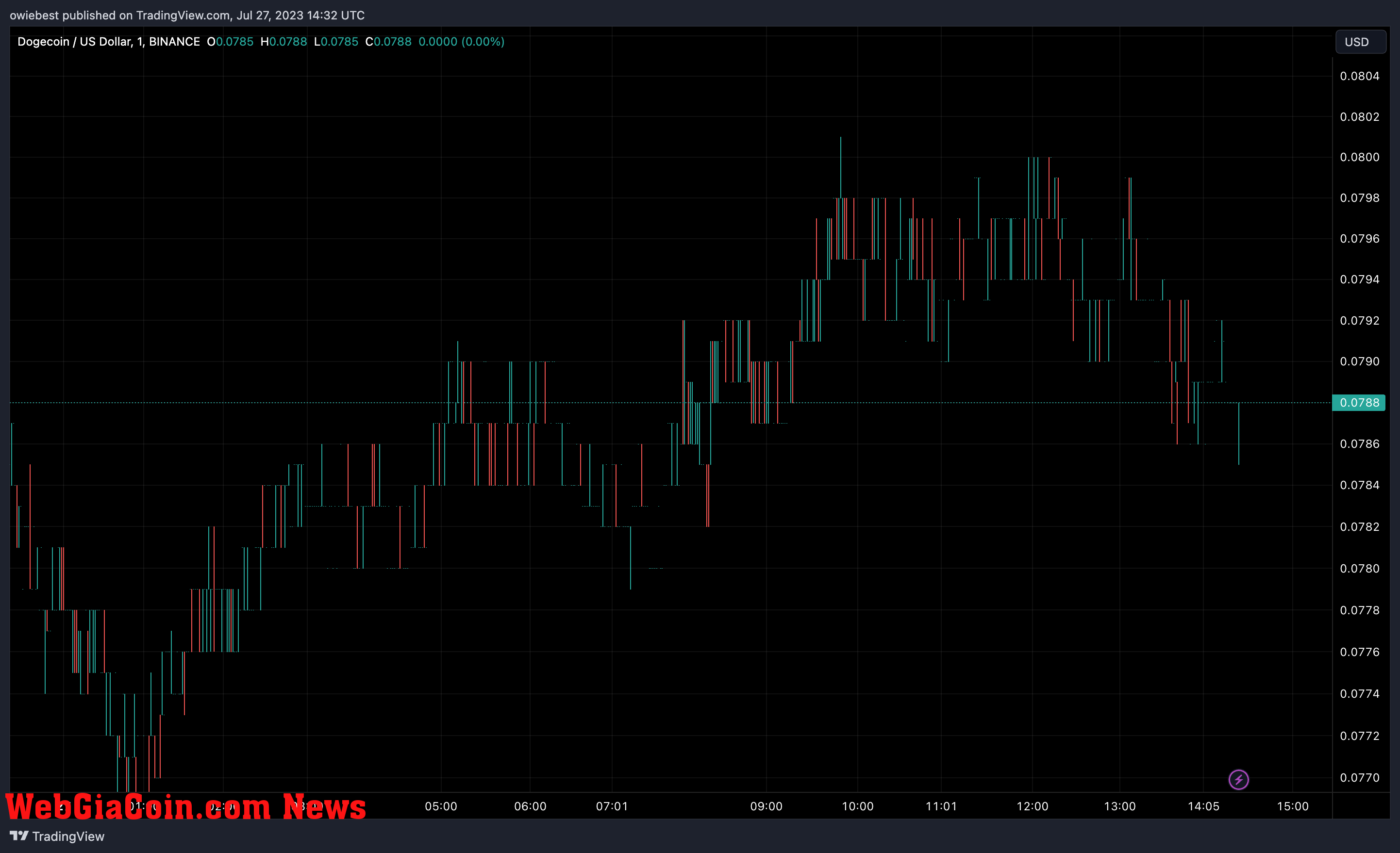Click the close value C0.0788

coord(388,41)
